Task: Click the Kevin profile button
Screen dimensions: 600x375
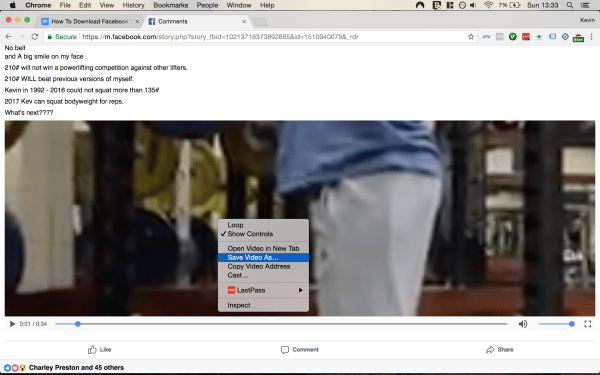Action: point(587,20)
